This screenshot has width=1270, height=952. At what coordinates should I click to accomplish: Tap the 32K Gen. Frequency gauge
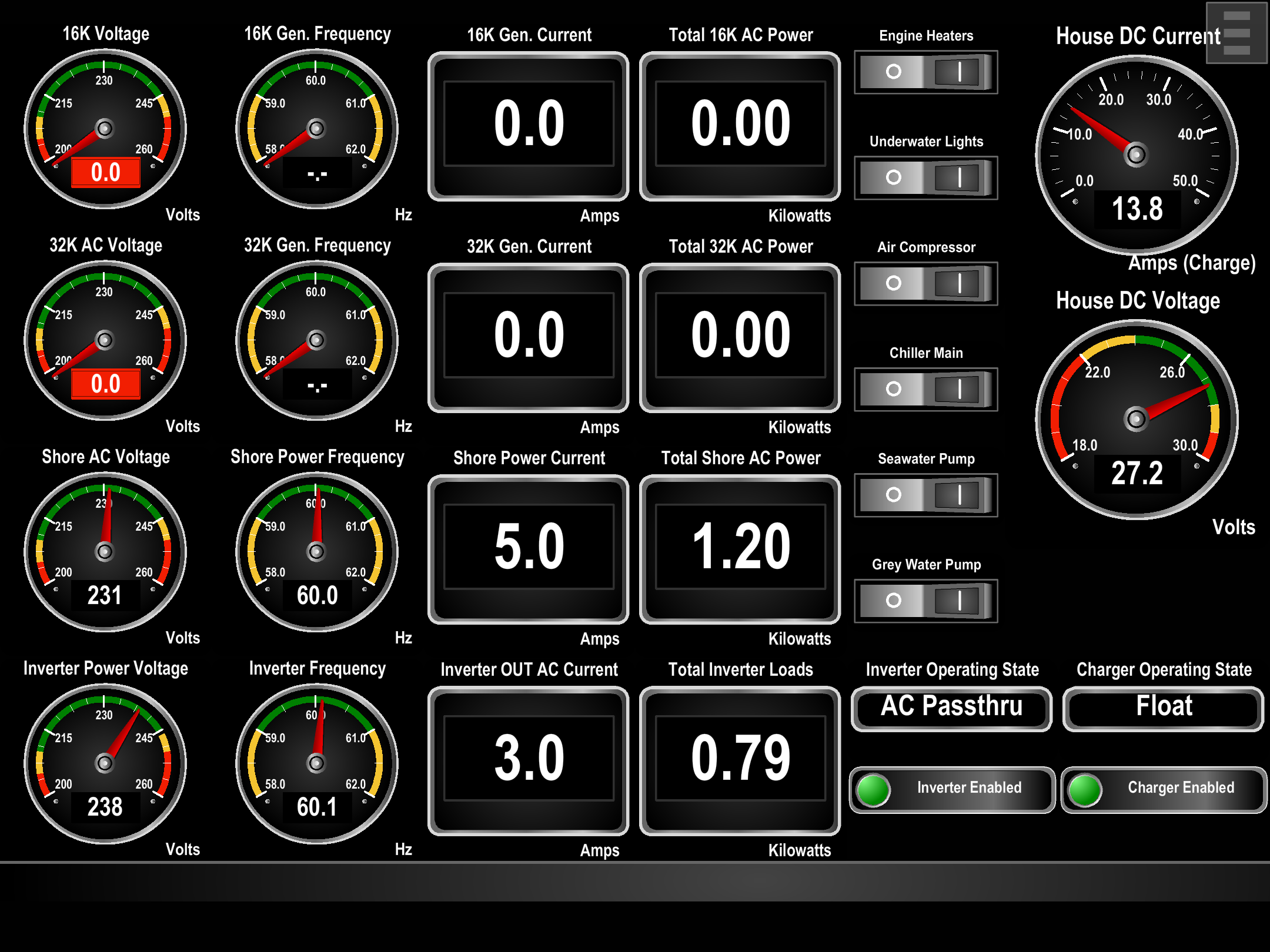point(317,340)
